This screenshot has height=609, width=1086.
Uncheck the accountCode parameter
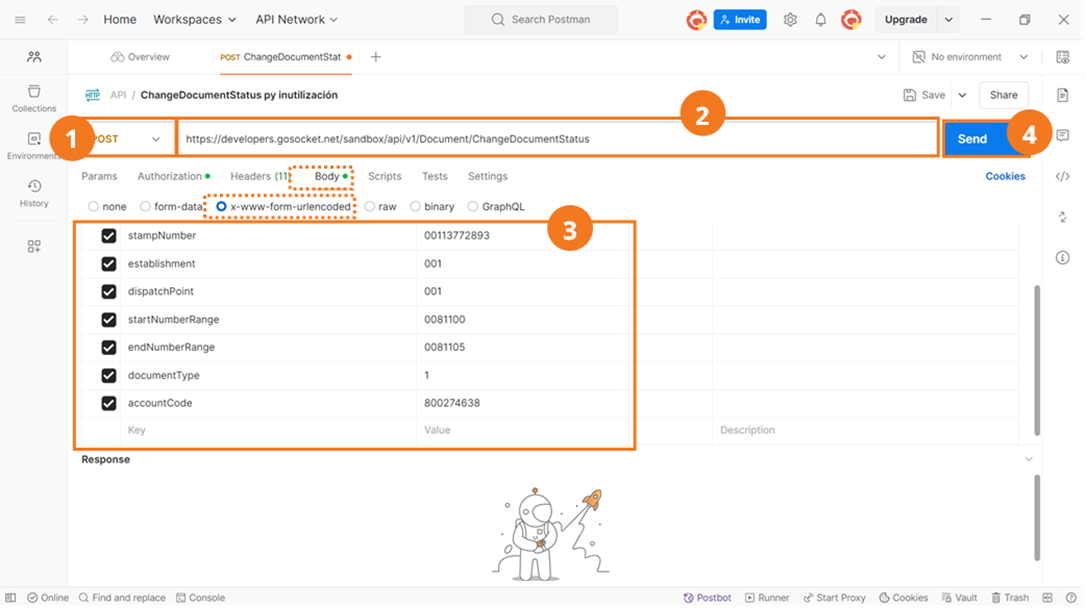point(109,403)
